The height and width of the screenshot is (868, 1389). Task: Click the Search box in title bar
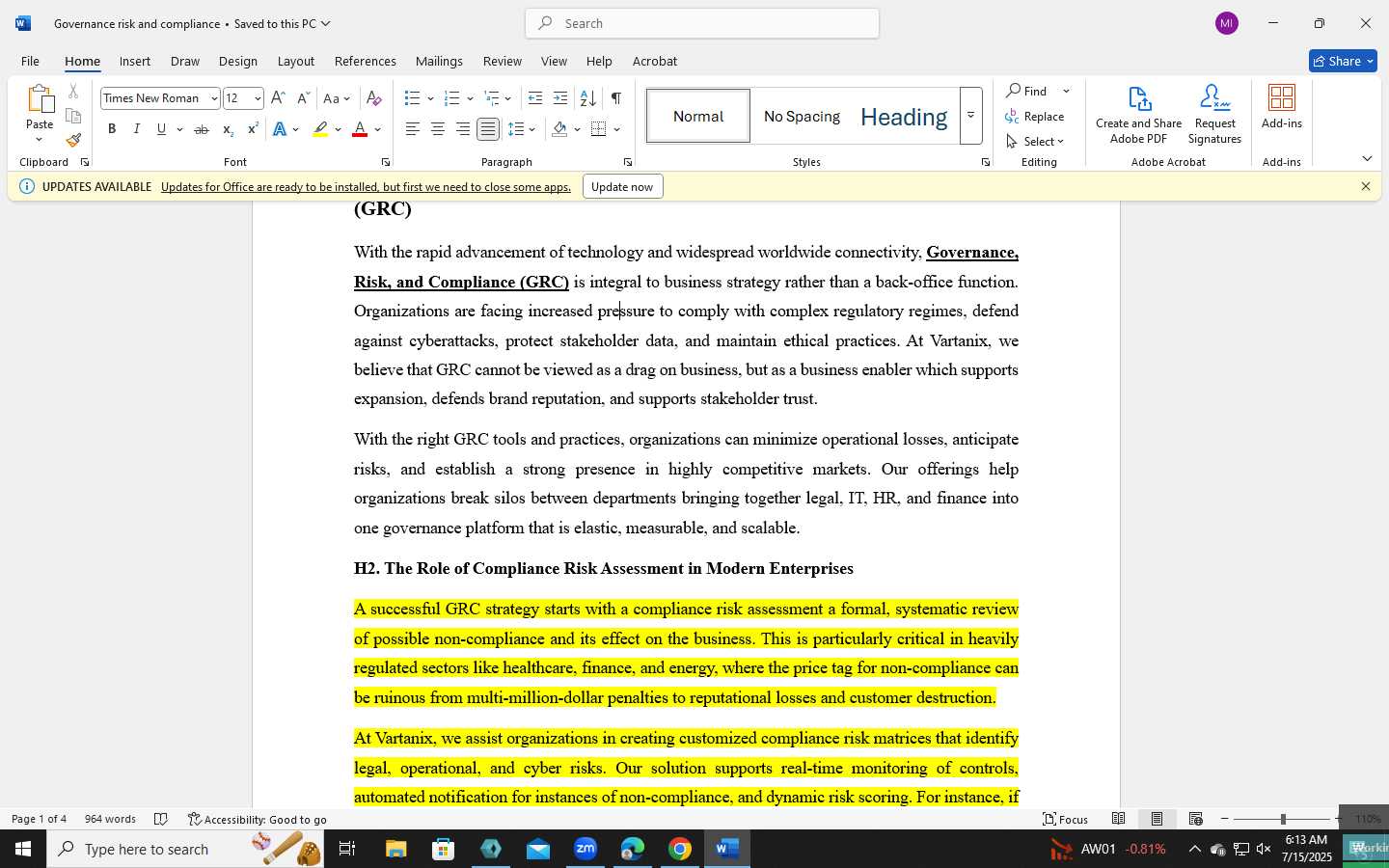click(x=702, y=23)
